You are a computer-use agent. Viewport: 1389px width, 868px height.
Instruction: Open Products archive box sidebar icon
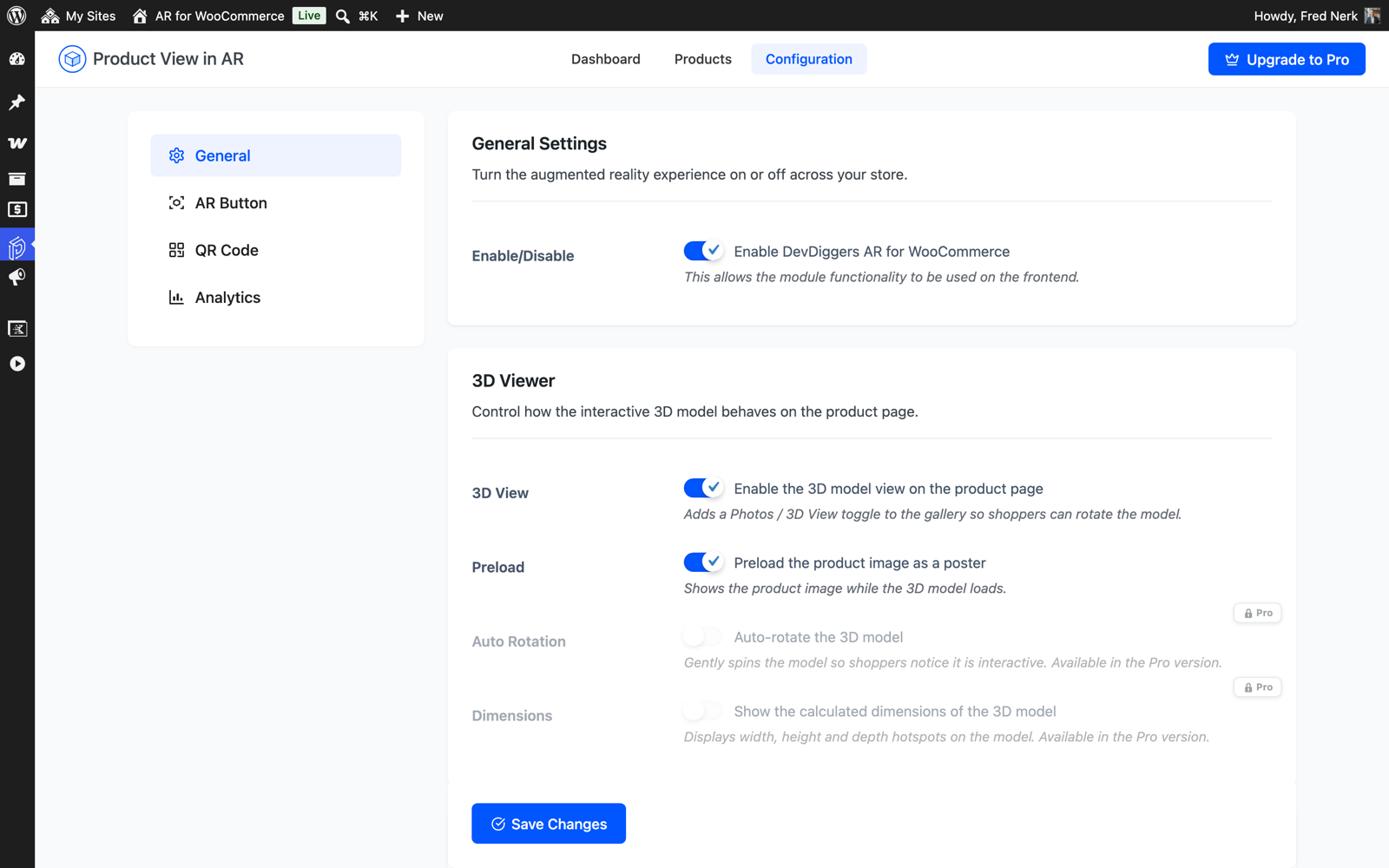click(x=17, y=178)
